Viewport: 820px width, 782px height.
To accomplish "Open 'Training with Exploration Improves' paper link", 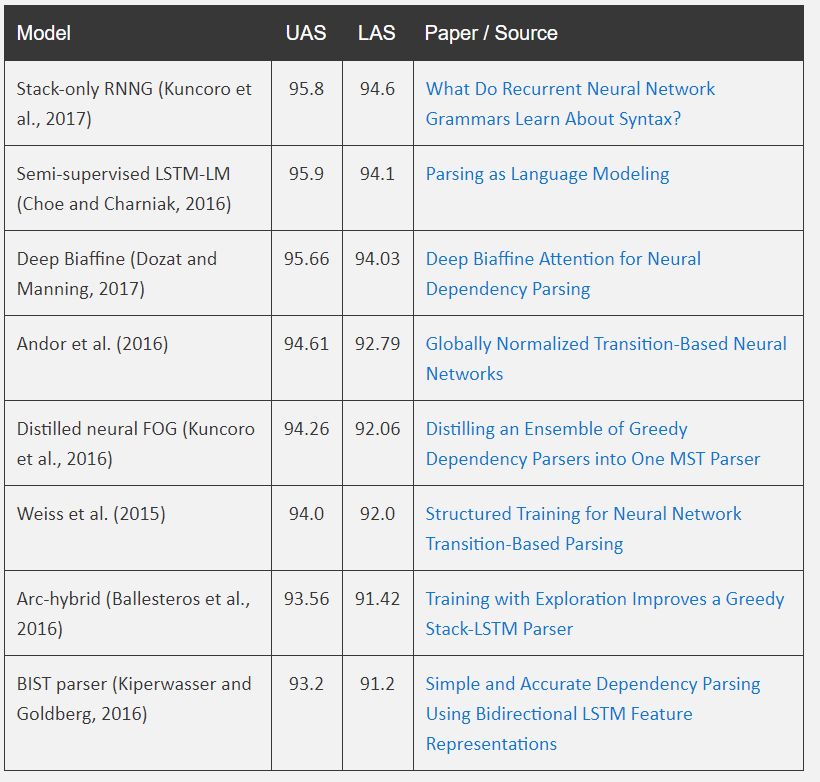I will click(605, 614).
